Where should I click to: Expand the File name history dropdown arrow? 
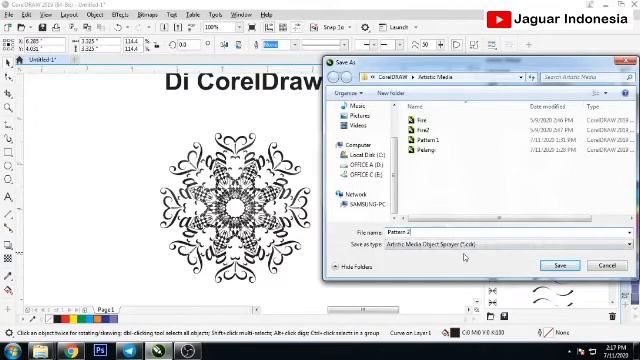pos(629,232)
